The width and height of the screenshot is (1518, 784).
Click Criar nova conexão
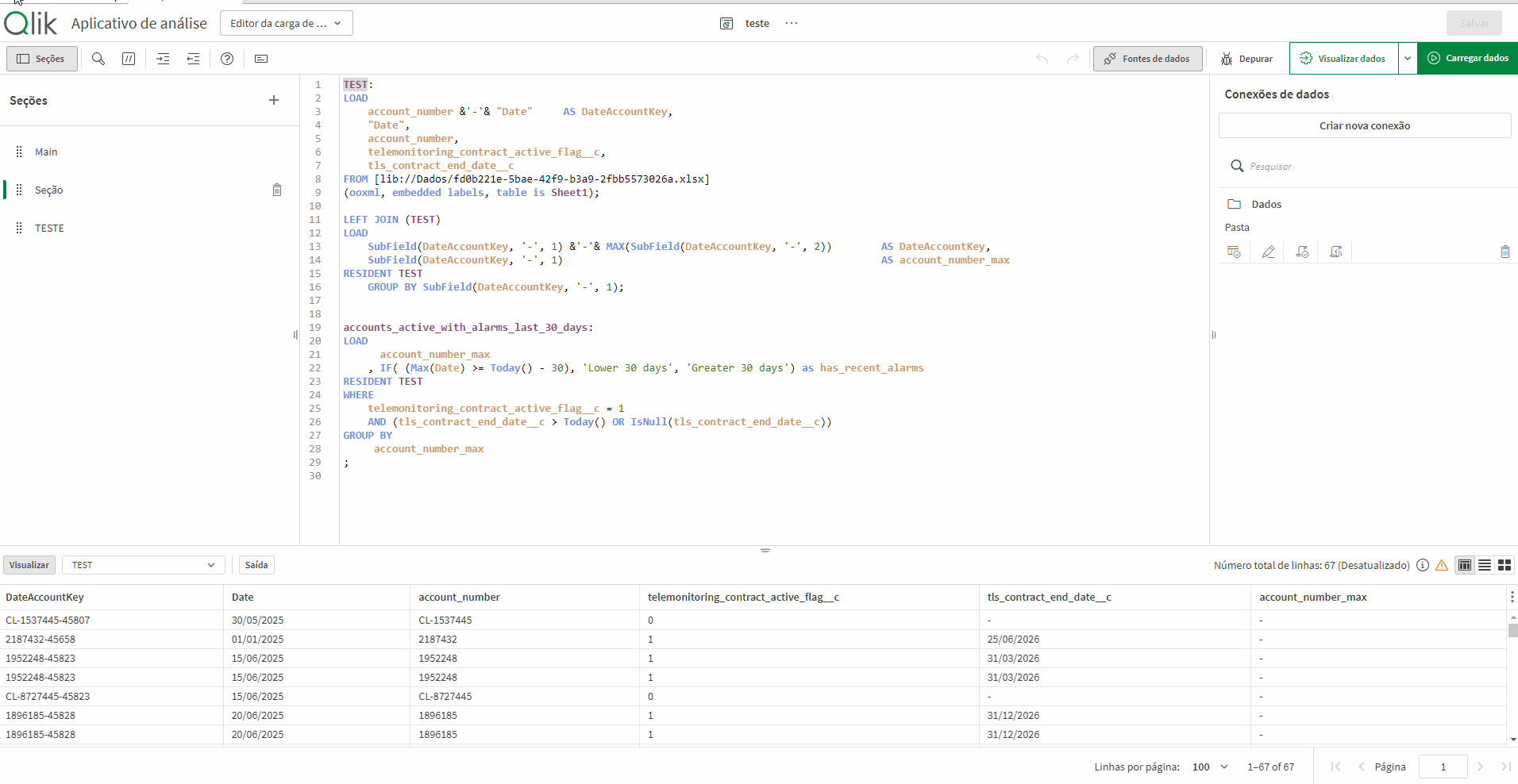(1365, 125)
